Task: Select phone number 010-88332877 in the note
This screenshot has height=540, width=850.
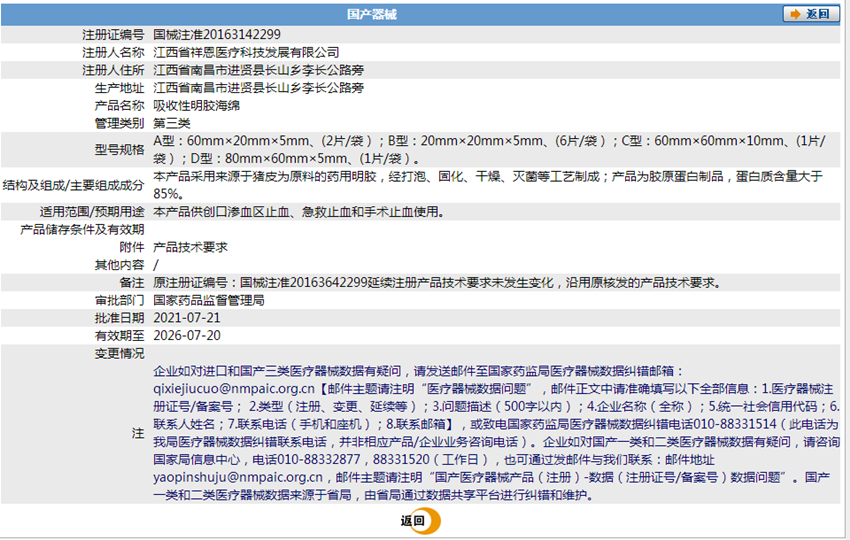Action: pyautogui.click(x=319, y=460)
